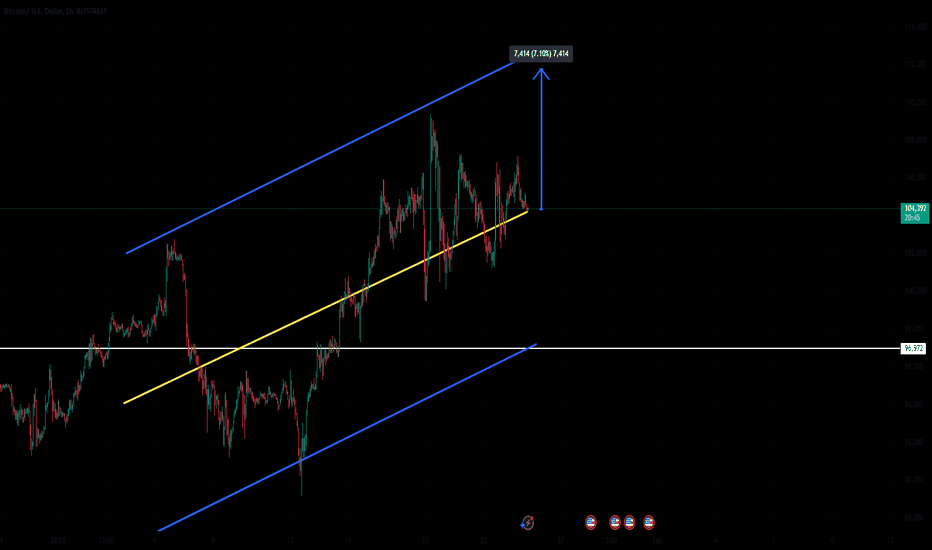Select the 7,414 (7.10%) price range label
Viewport: 932px width, 550px height.
(x=541, y=54)
